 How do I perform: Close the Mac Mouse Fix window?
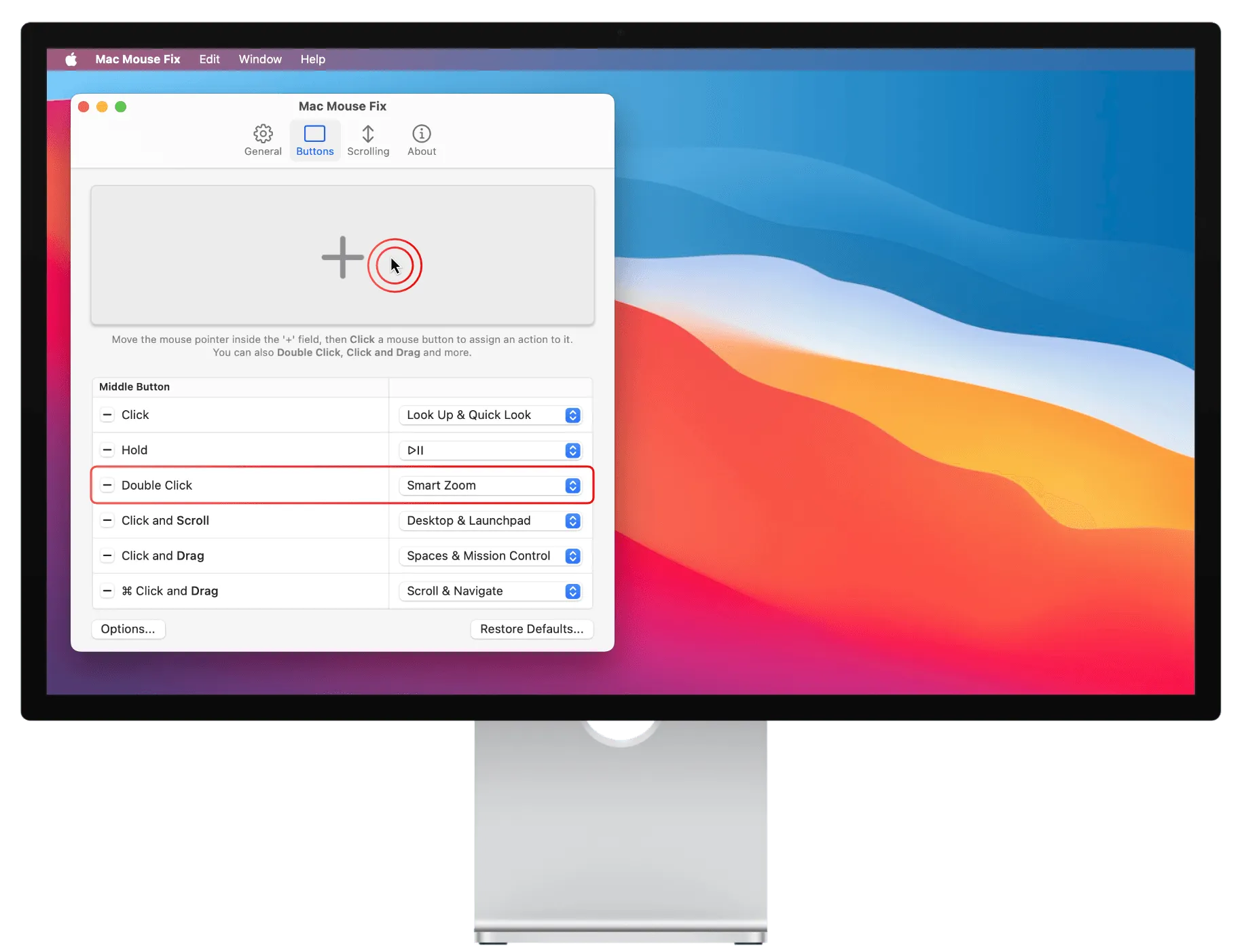(84, 107)
